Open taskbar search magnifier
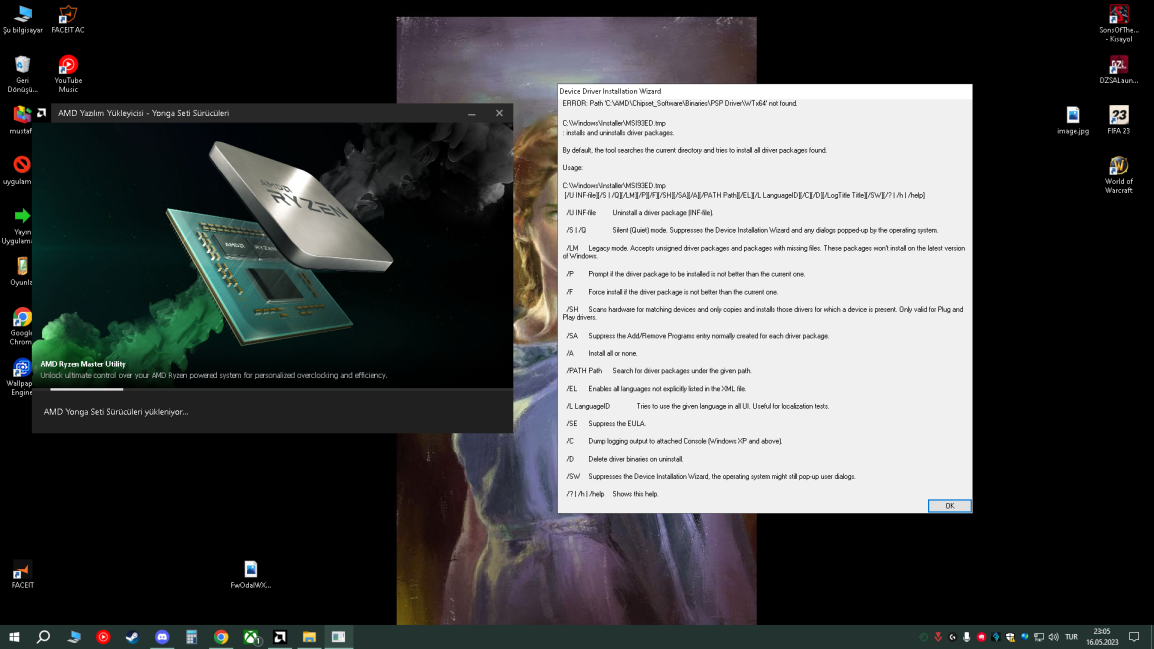The image size is (1154, 649). coord(43,637)
